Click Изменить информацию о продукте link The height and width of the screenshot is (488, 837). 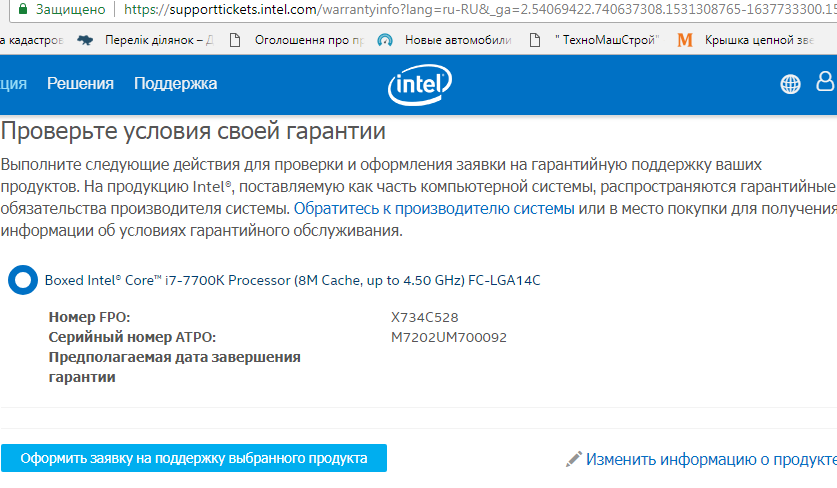pos(711,459)
